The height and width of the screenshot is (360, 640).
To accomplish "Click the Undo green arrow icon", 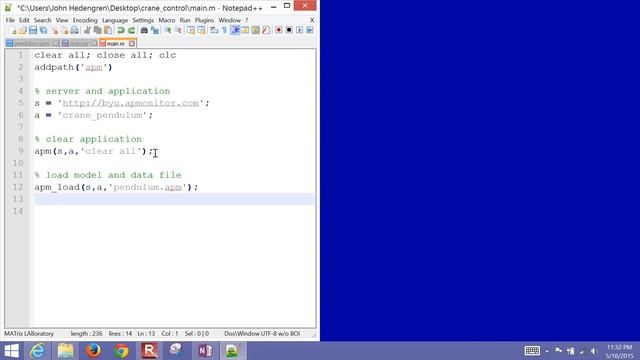I will [121, 30].
